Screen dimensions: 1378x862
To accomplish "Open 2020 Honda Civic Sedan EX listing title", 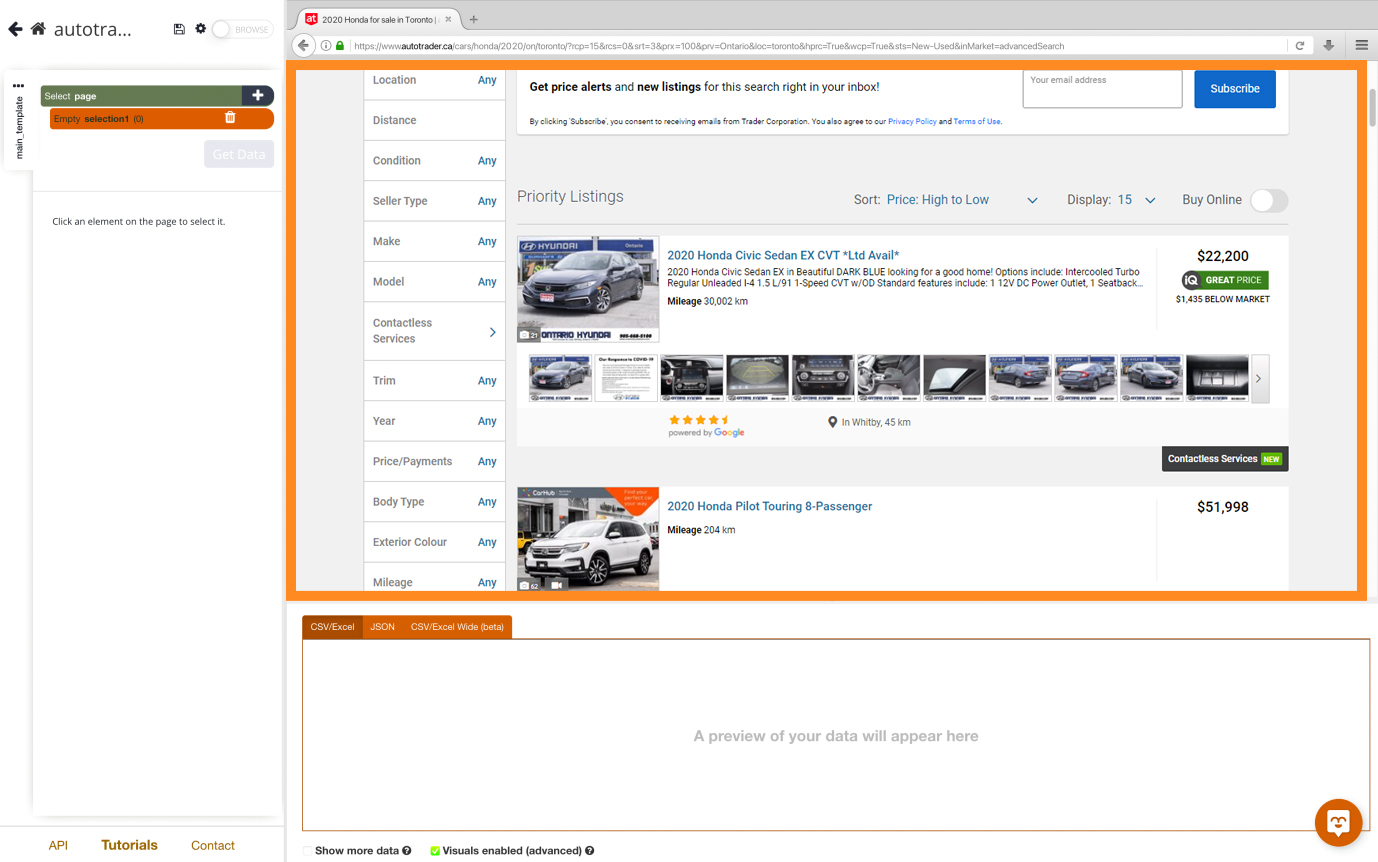I will tap(783, 255).
